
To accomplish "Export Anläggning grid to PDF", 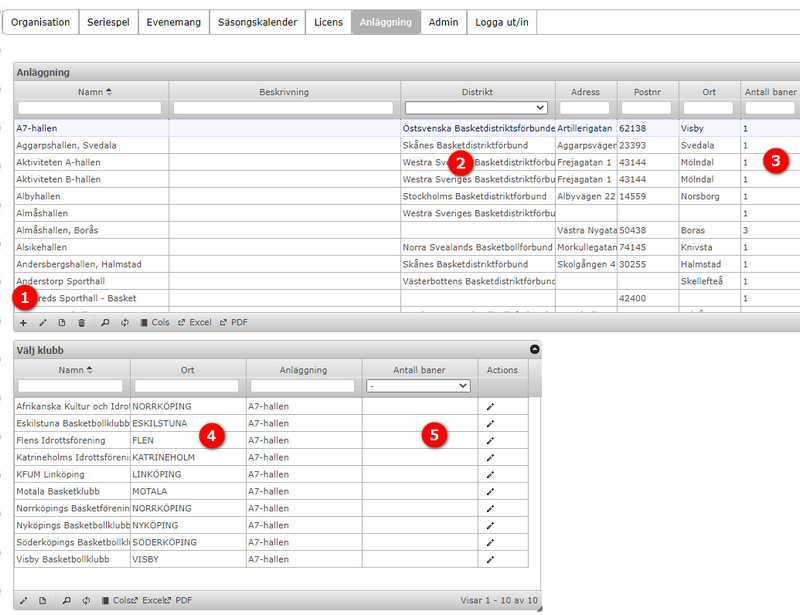I will pos(234,323).
